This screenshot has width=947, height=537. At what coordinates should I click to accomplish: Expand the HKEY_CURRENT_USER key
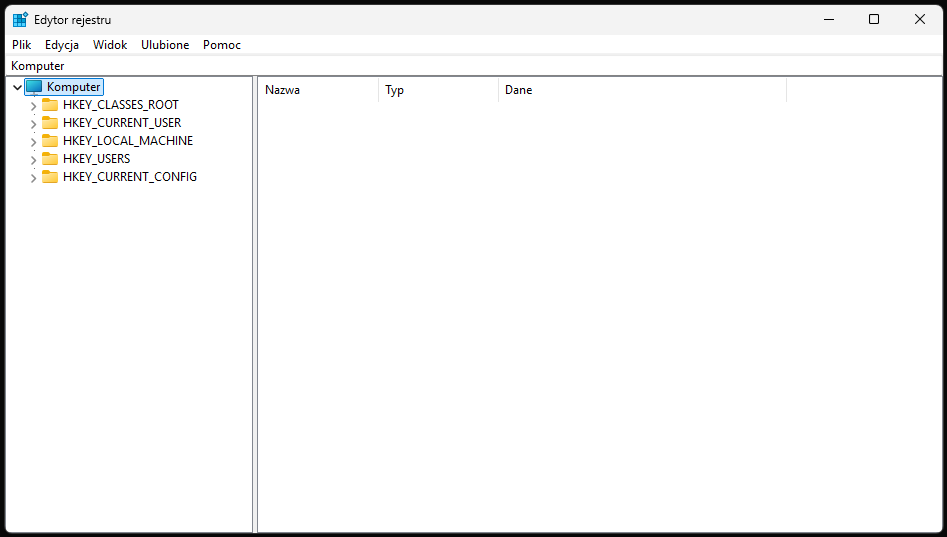pos(33,124)
